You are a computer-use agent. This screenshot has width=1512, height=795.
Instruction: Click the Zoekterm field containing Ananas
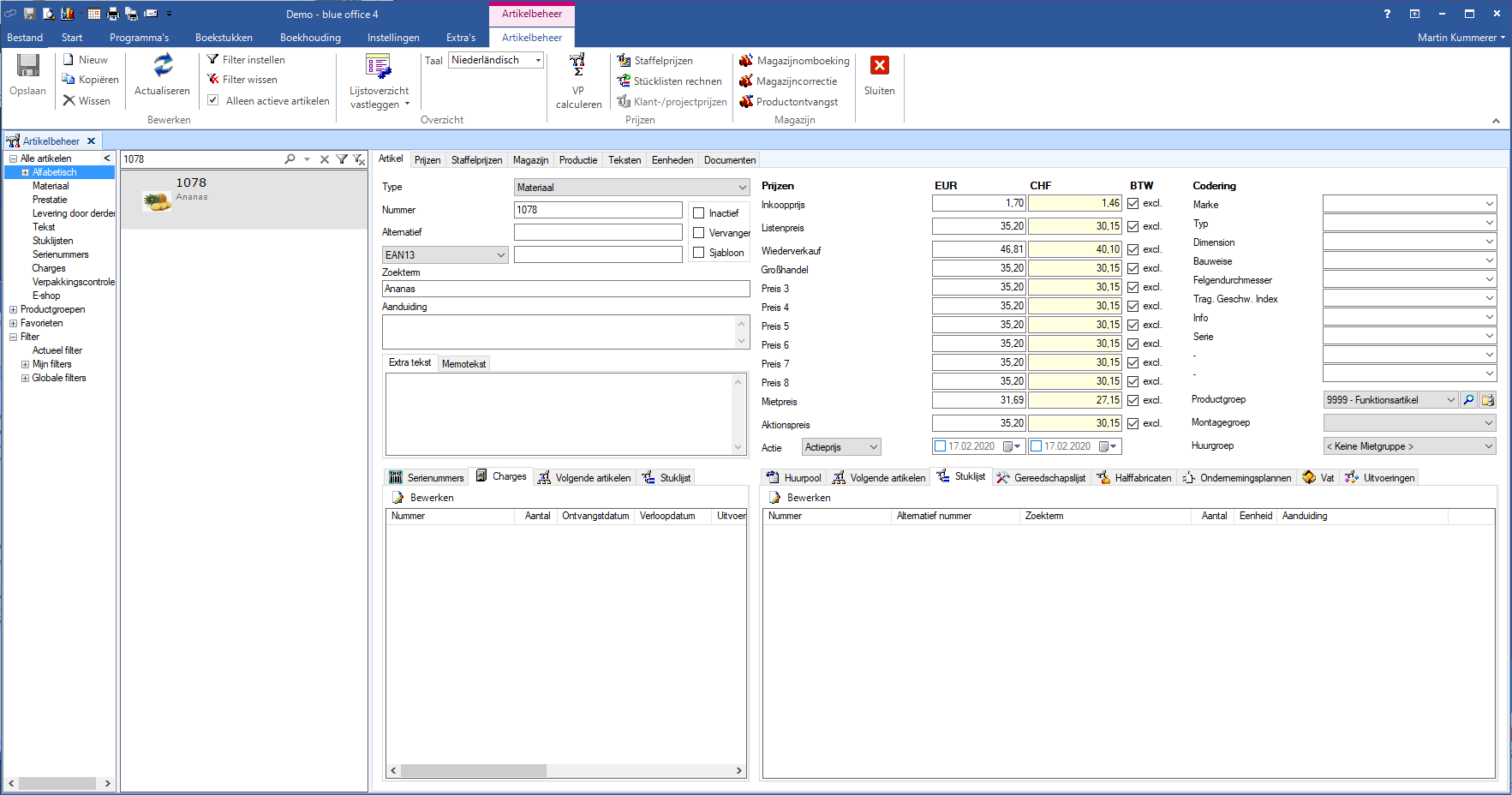coord(565,290)
